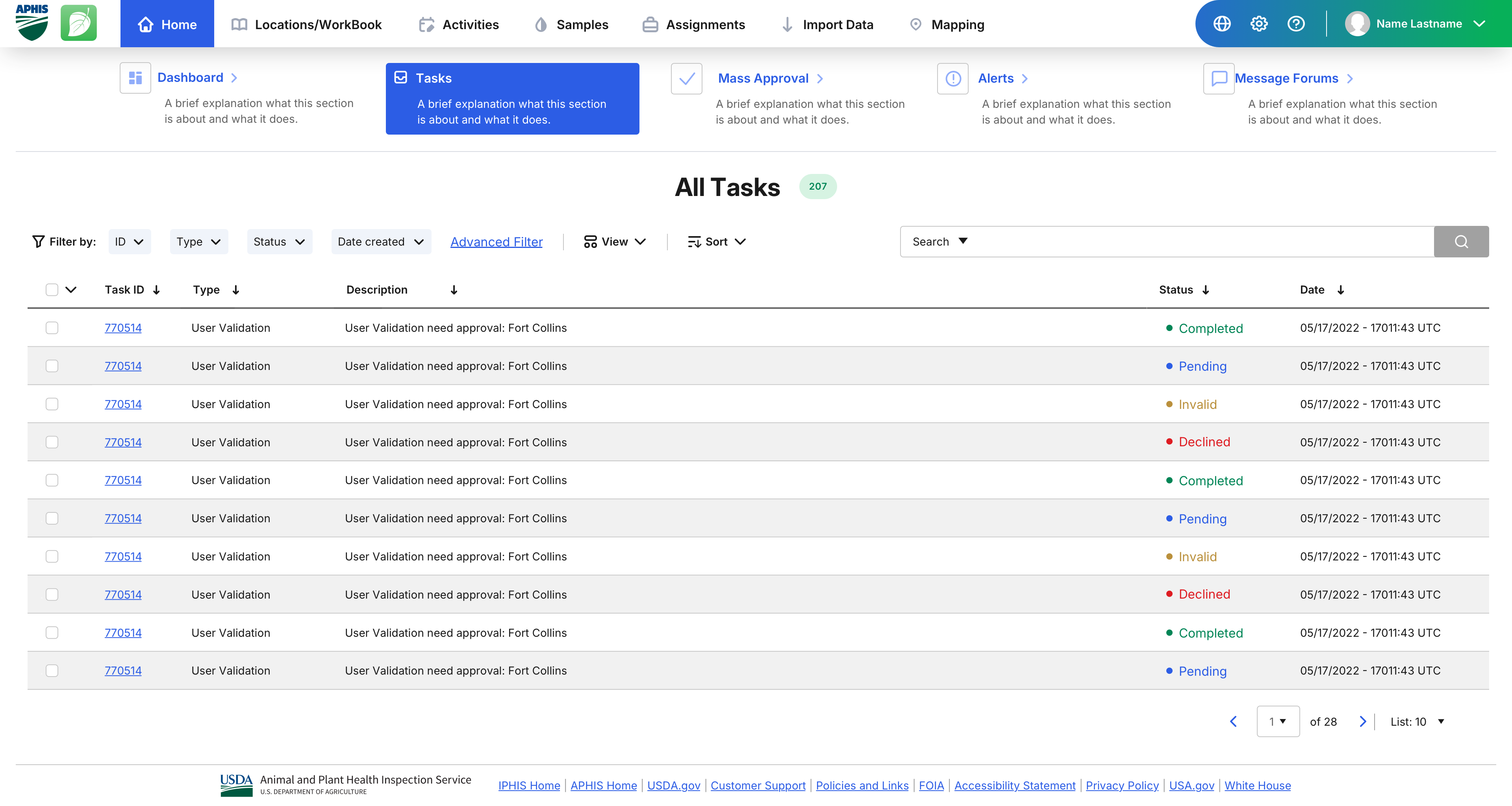
Task: Go to next page arrow
Action: click(x=1363, y=721)
